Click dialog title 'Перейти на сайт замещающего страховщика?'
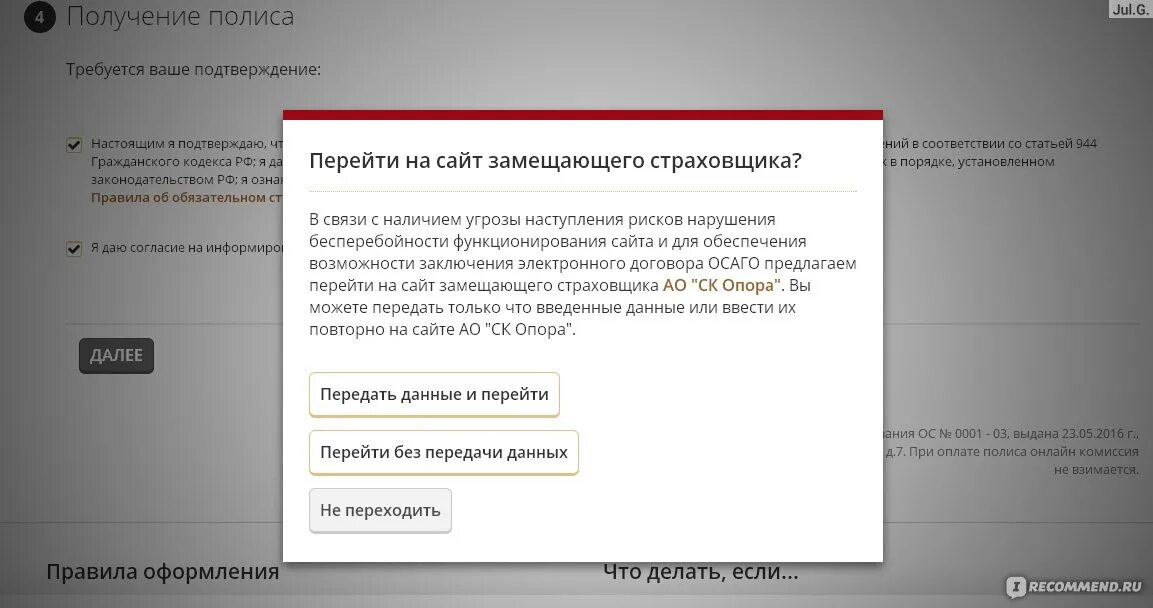Screen dimensions: 1153x608 [555, 161]
